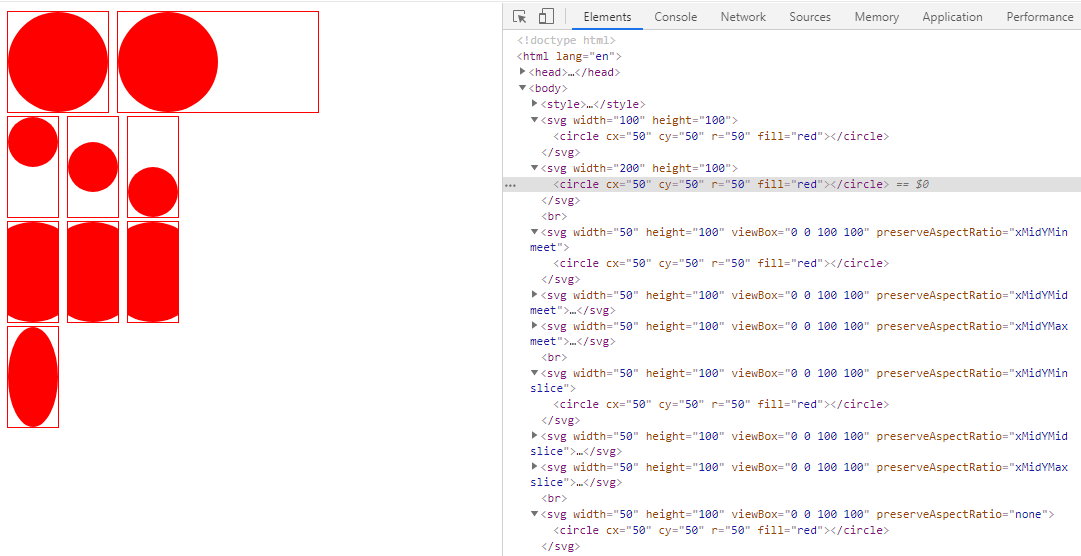
Task: Select the html lang="en" node
Action: [x=568, y=56]
